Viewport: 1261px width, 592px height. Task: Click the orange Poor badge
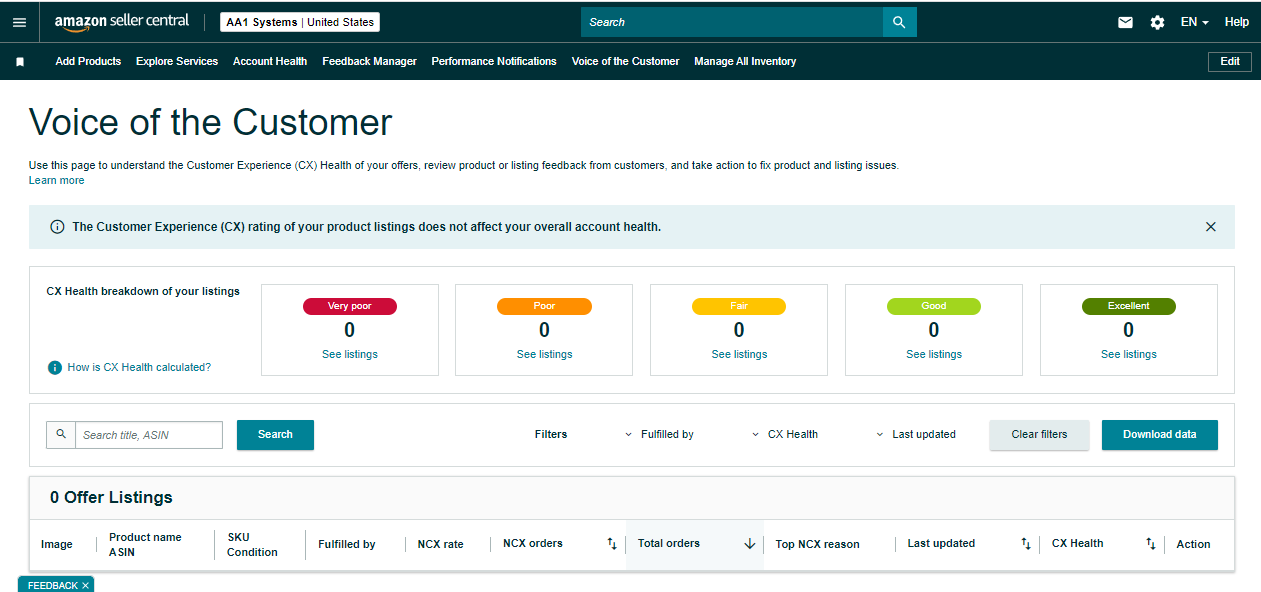[544, 306]
